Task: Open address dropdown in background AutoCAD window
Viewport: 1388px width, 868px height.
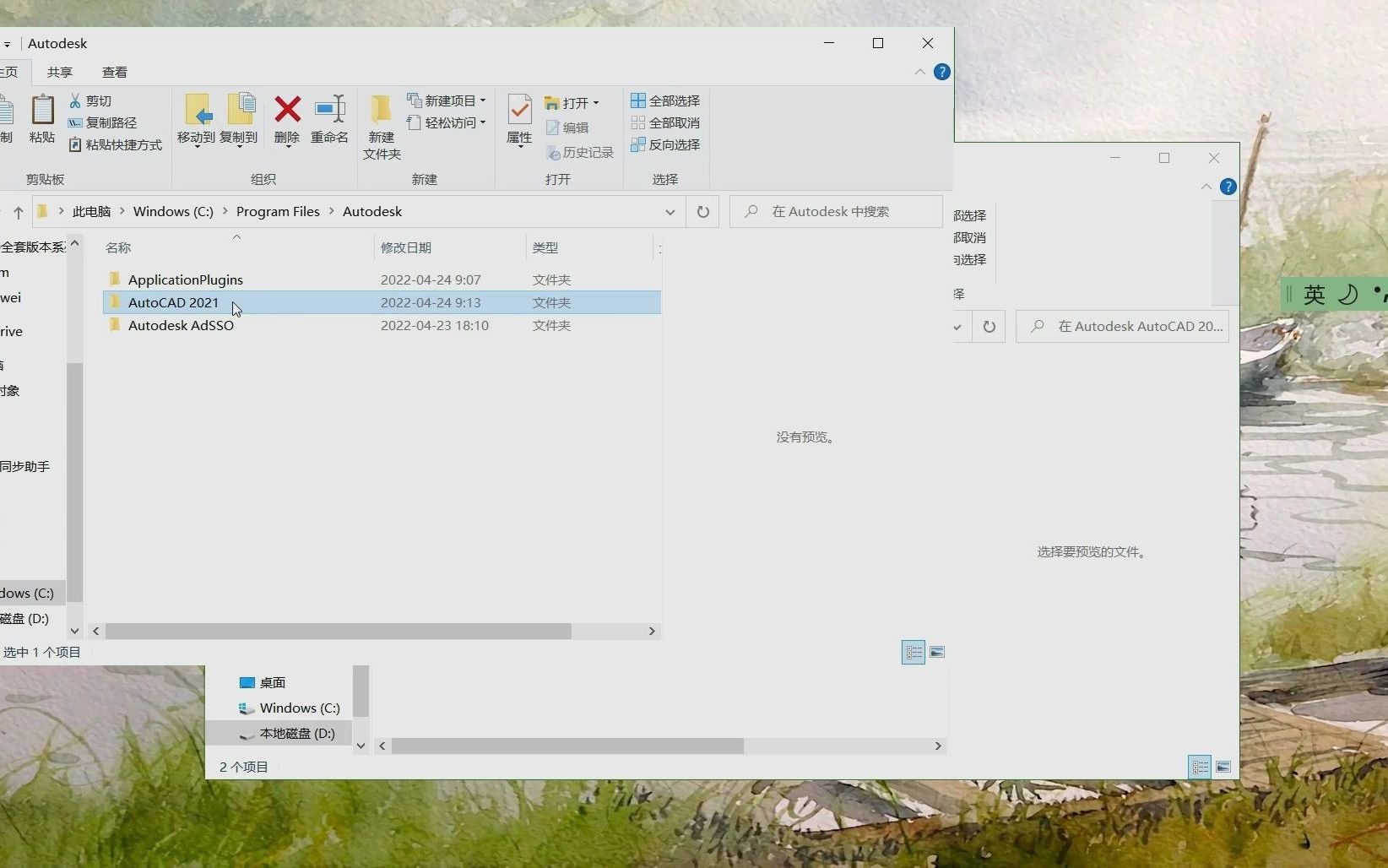Action: pyautogui.click(x=958, y=326)
